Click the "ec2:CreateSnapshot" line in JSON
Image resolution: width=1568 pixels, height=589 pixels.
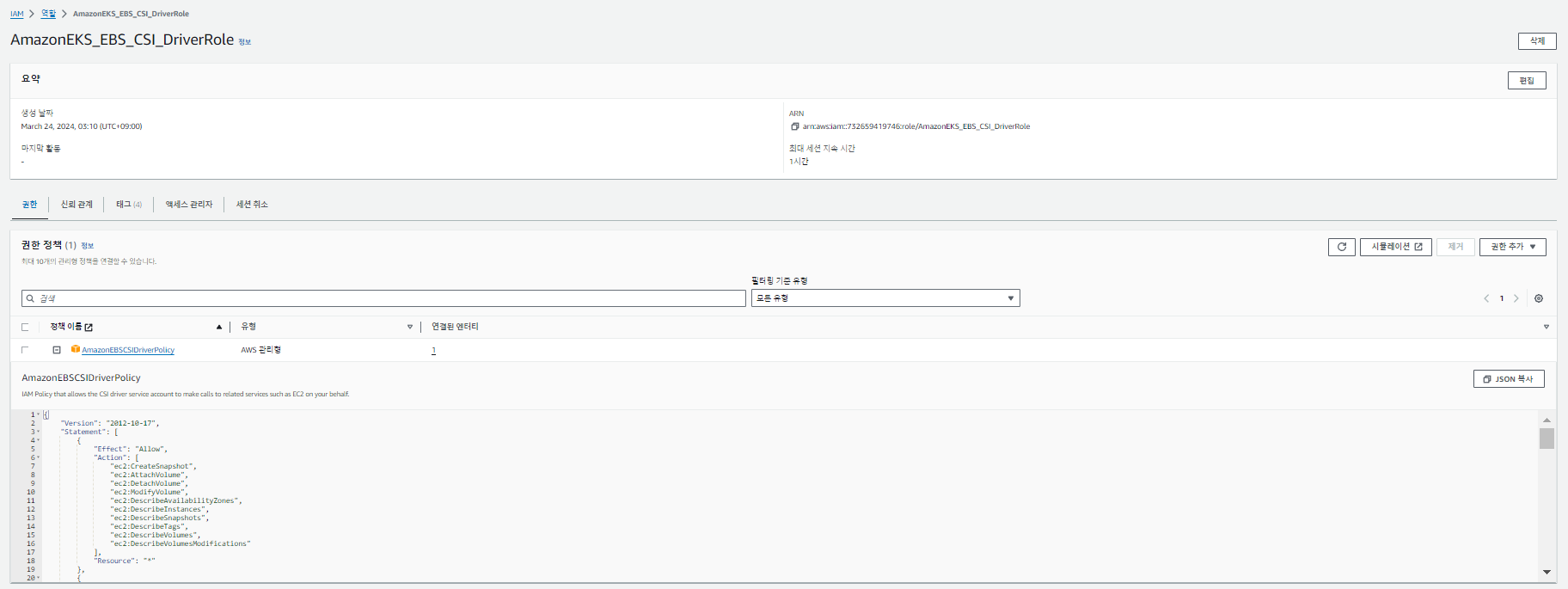coord(153,466)
